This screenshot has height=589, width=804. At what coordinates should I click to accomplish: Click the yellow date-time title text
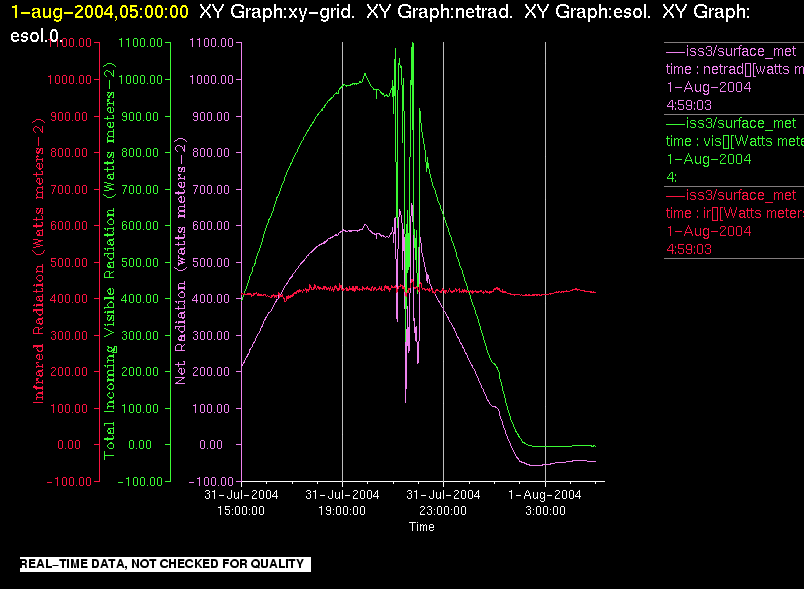[99, 12]
